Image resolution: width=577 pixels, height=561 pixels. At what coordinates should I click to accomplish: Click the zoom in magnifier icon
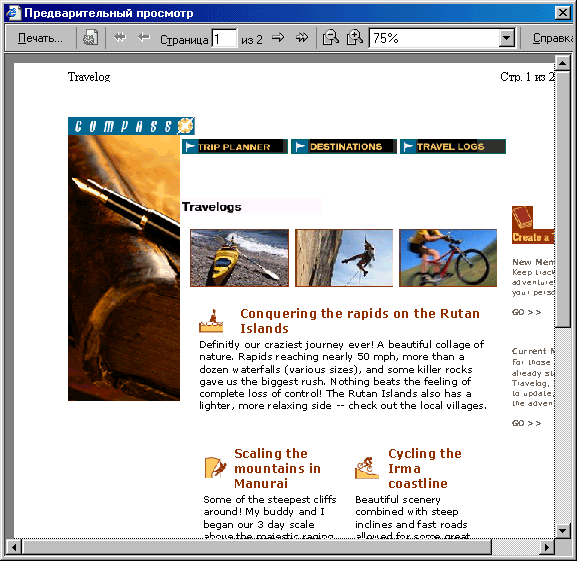[x=355, y=38]
